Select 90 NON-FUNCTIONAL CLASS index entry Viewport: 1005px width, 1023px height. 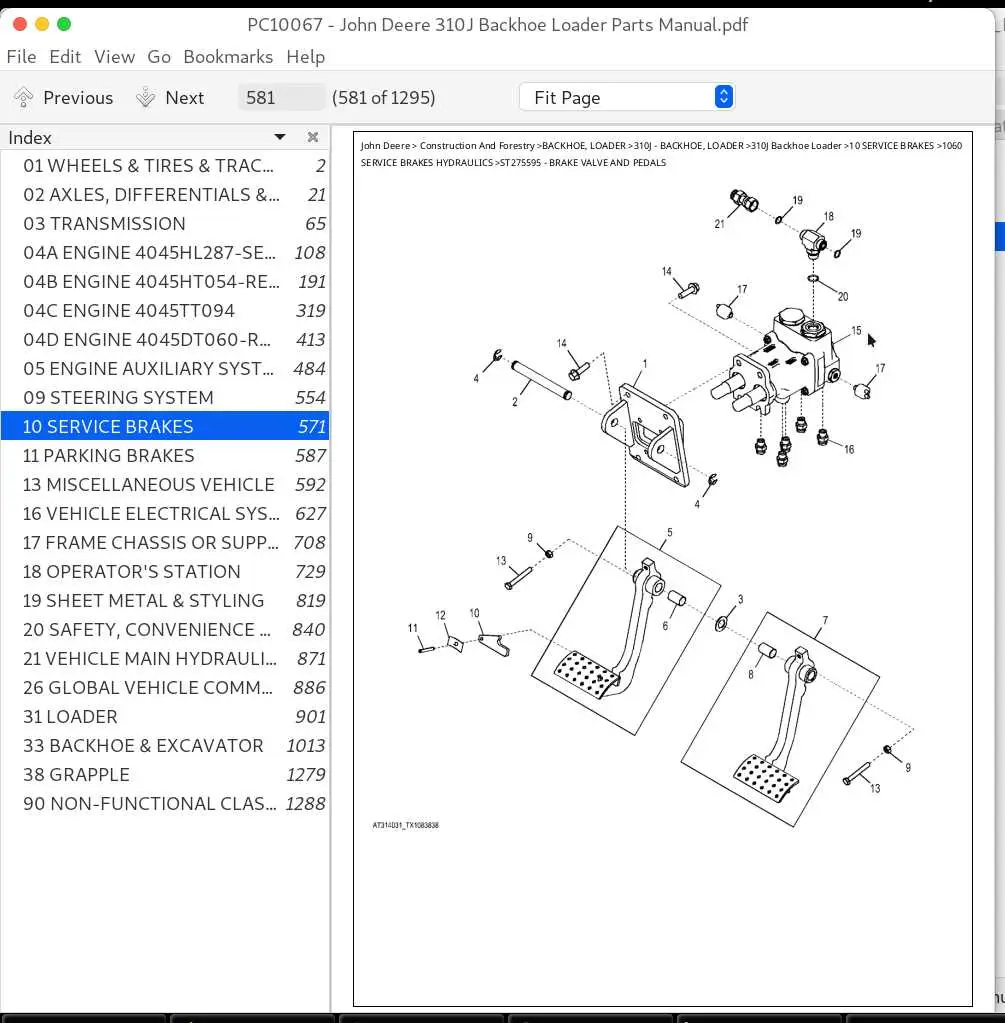pos(165,804)
